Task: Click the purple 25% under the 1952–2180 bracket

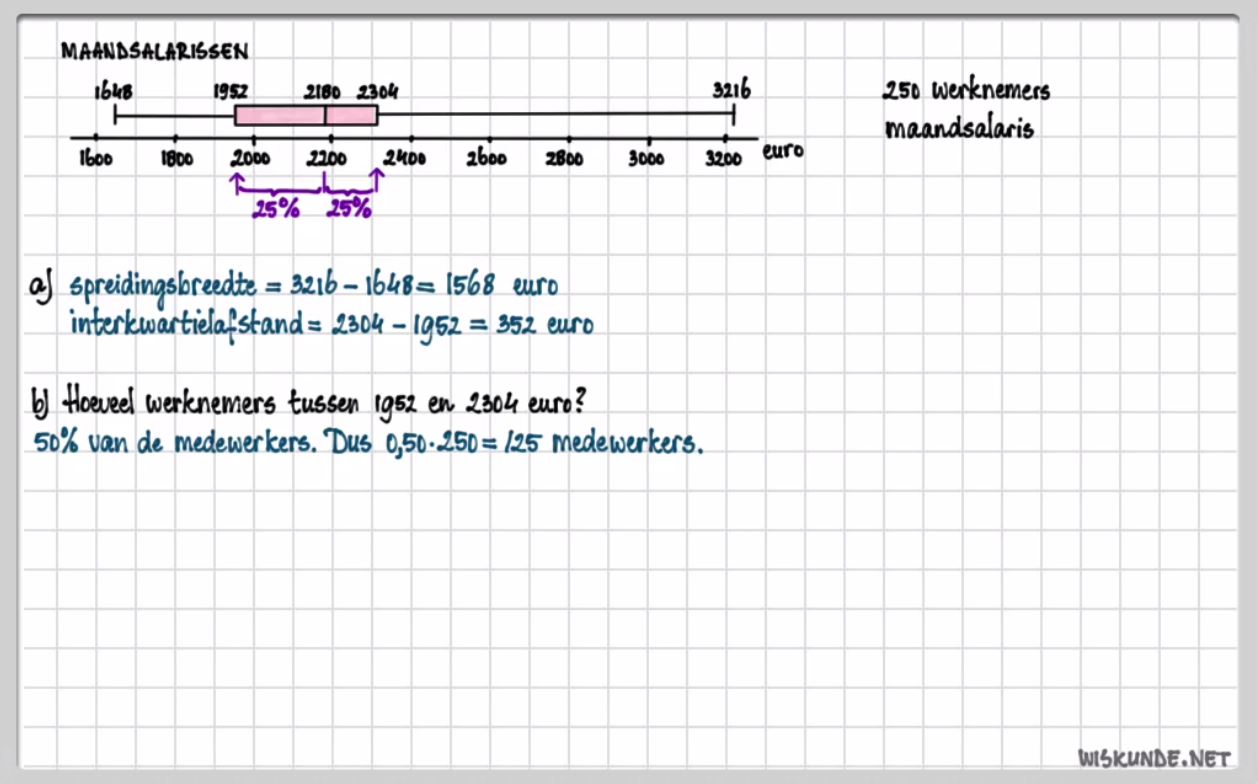Action: (x=275, y=210)
